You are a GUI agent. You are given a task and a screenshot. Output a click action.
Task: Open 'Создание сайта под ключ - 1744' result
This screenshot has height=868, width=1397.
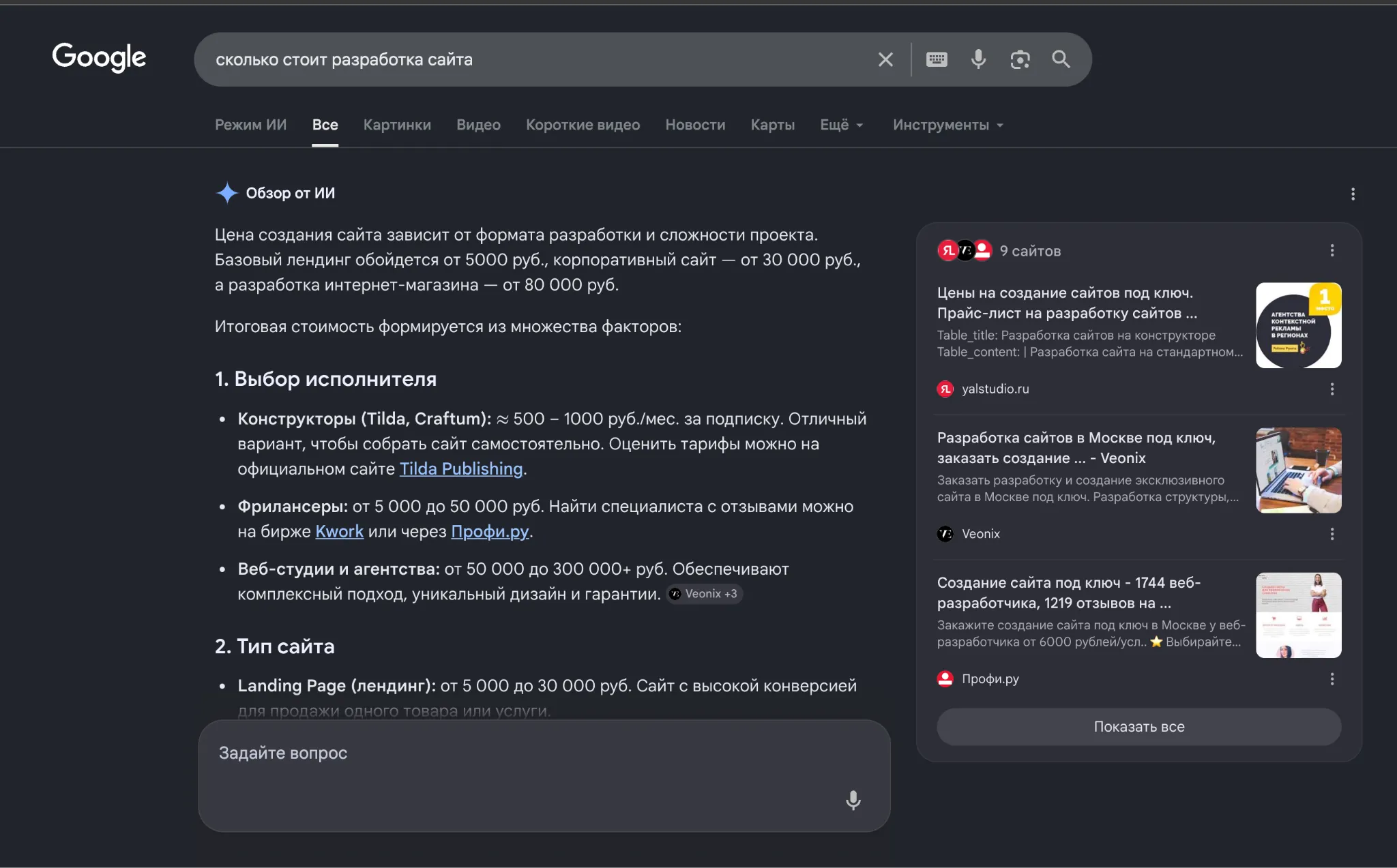click(1068, 593)
